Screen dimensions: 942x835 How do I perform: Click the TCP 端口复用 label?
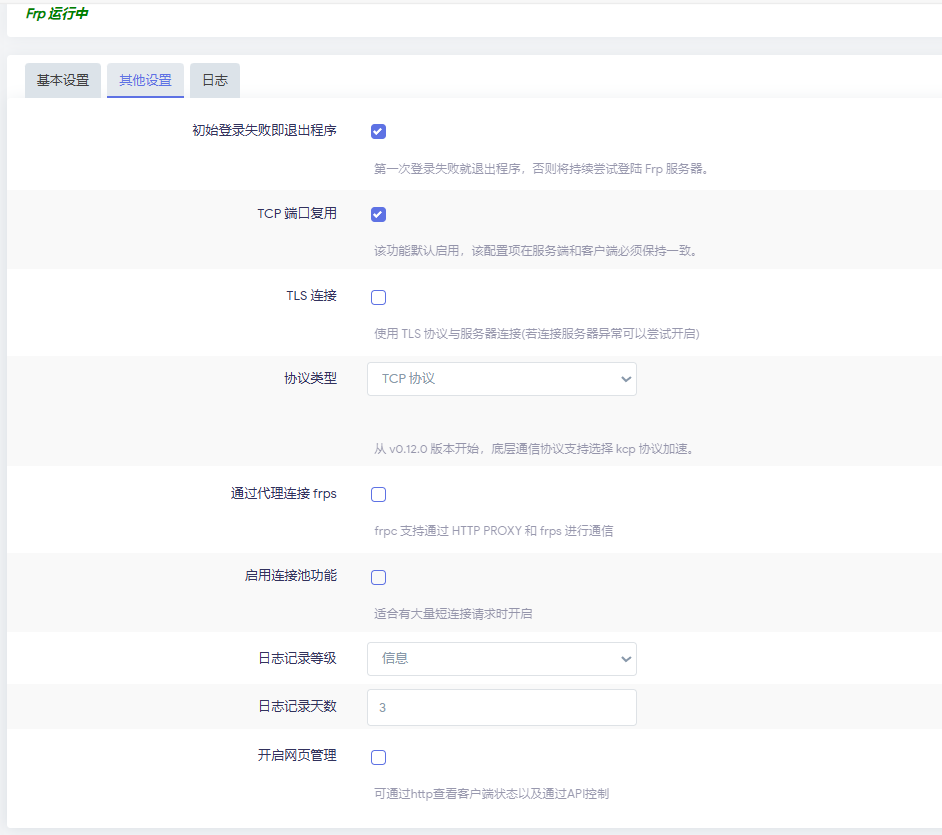coord(297,213)
